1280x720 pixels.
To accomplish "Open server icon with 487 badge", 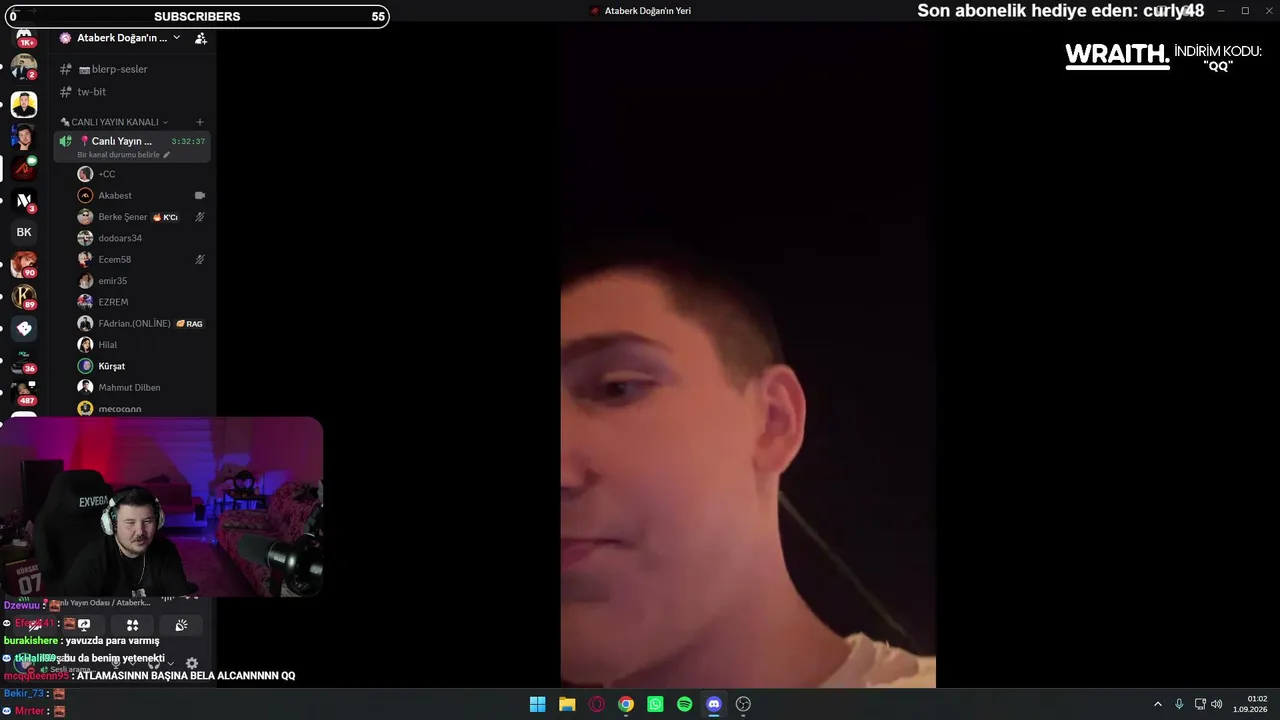I will [24, 392].
